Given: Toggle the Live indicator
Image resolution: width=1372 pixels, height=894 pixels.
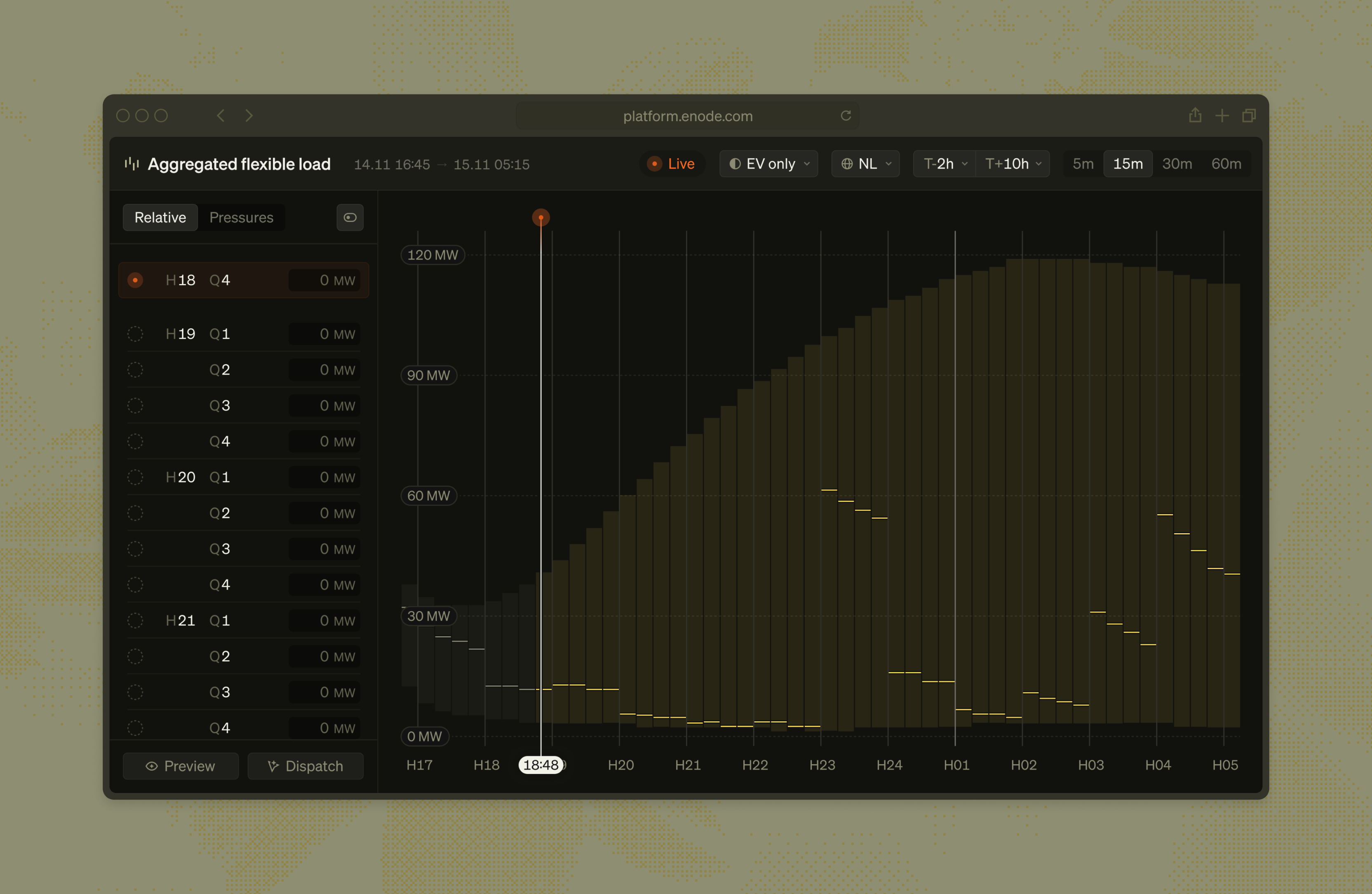Looking at the screenshot, I should pyautogui.click(x=671, y=164).
